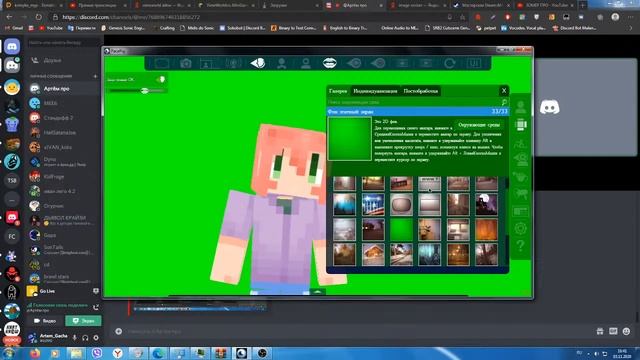Viewport: 640px width, 360px height.
Task: Select the wooden cabin thumbnail
Action: (373, 254)
